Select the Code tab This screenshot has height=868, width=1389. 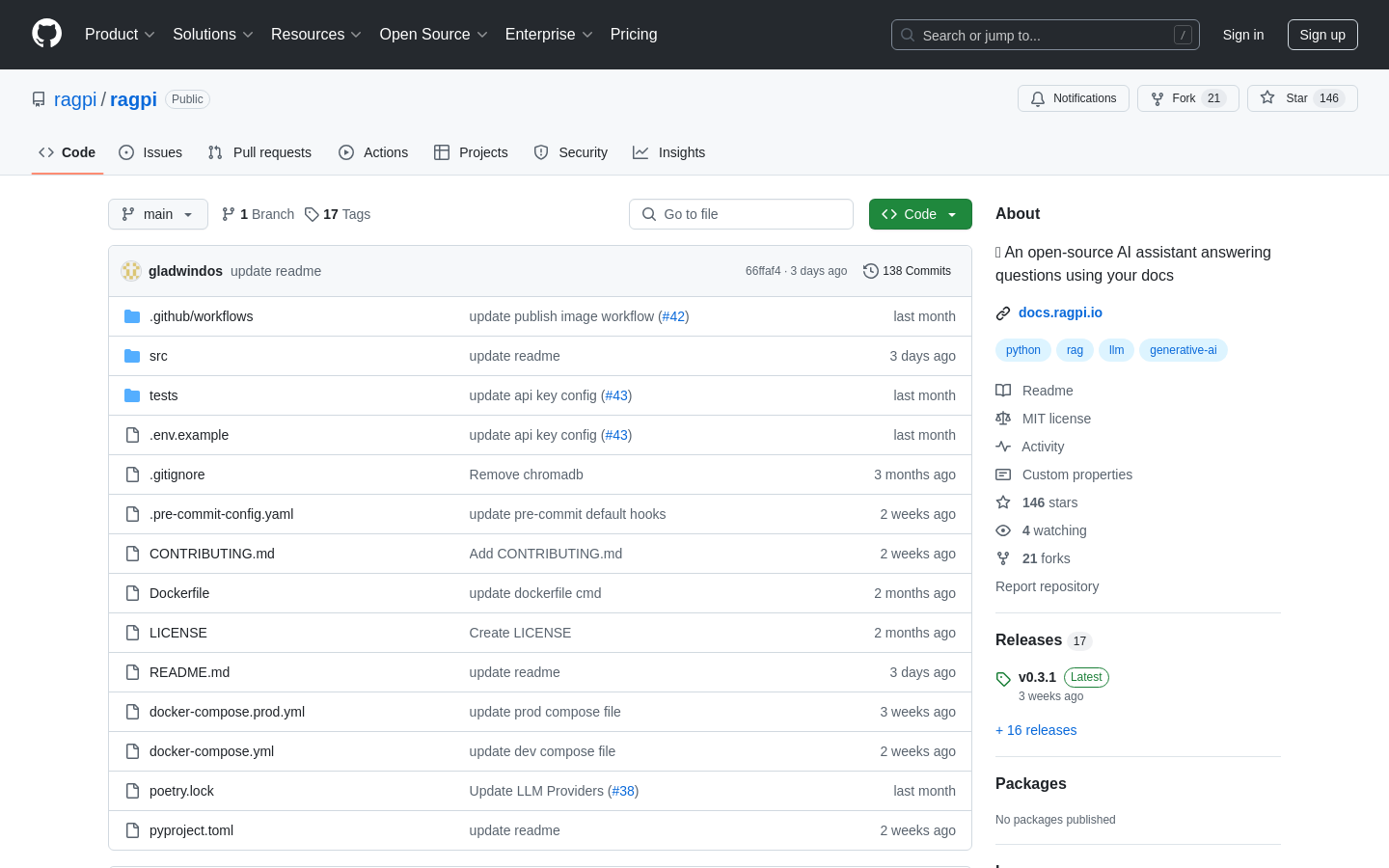(68, 152)
